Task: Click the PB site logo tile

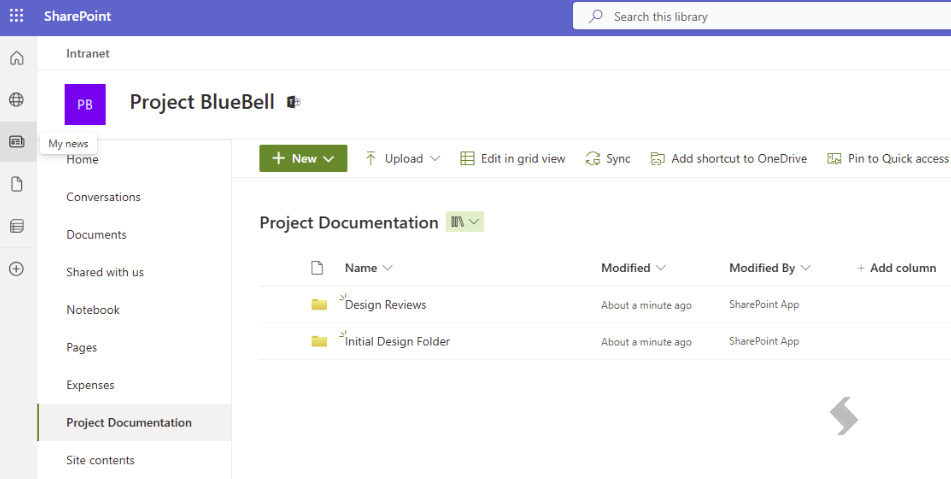Action: coord(85,104)
